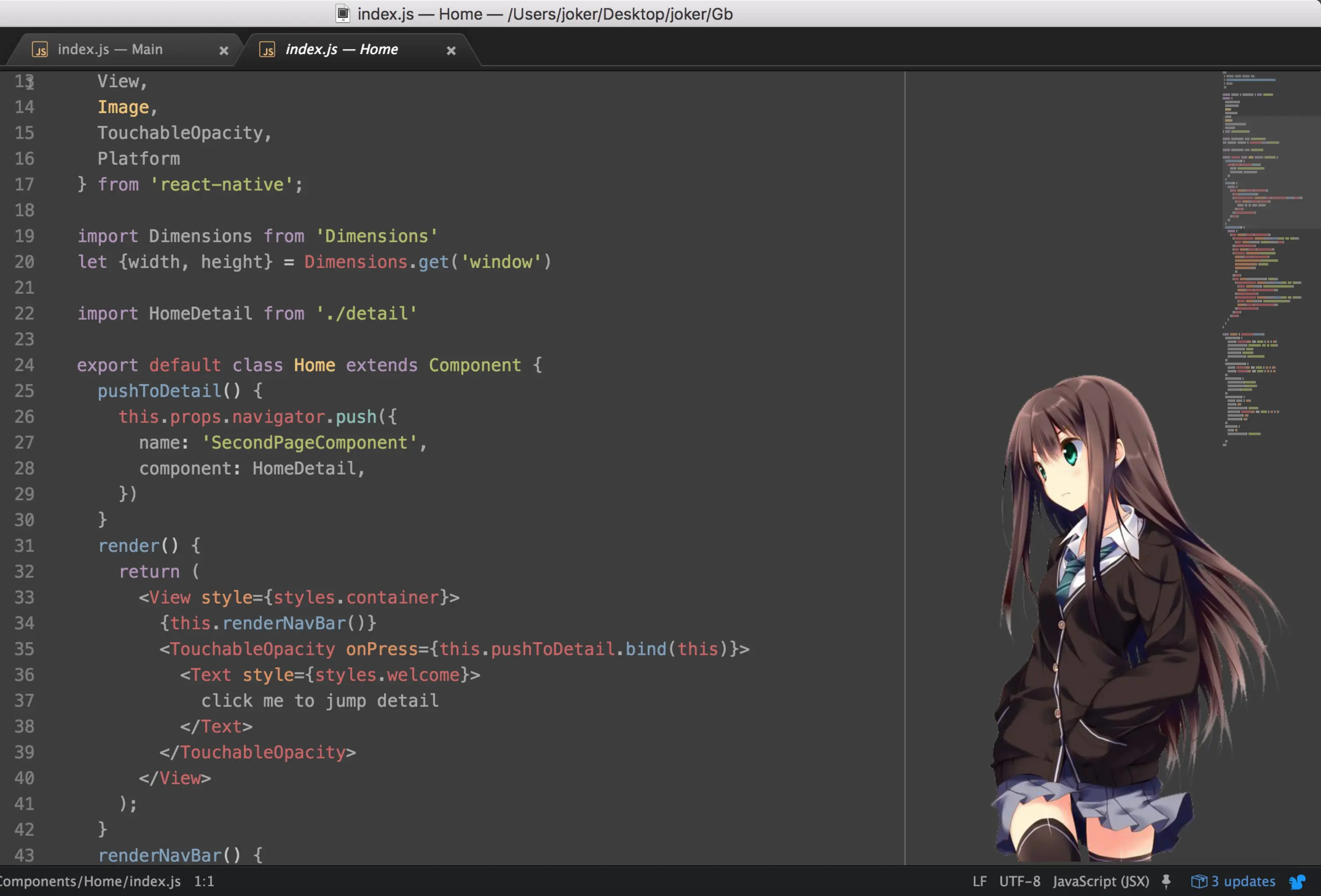Click the pushpin icon in status bar
Viewport: 1321px width, 896px height.
point(1166,881)
